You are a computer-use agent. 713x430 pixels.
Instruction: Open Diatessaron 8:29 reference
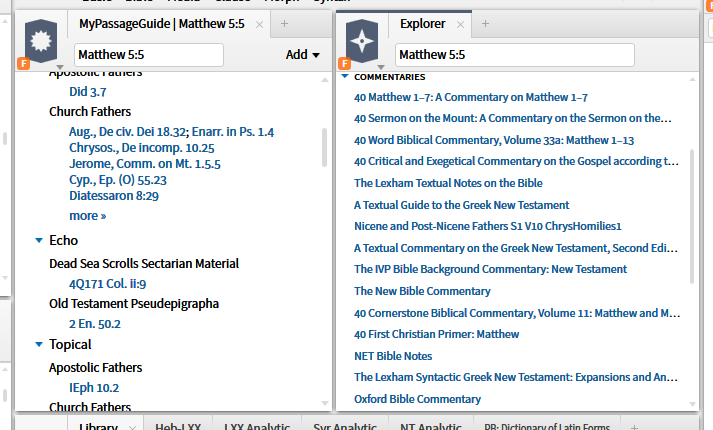click(x=114, y=196)
